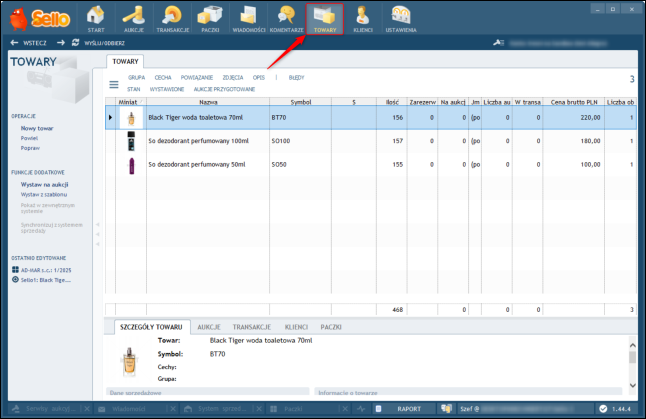Open the Stan filter dropdown
The width and height of the screenshot is (646, 419).
click(x=134, y=89)
